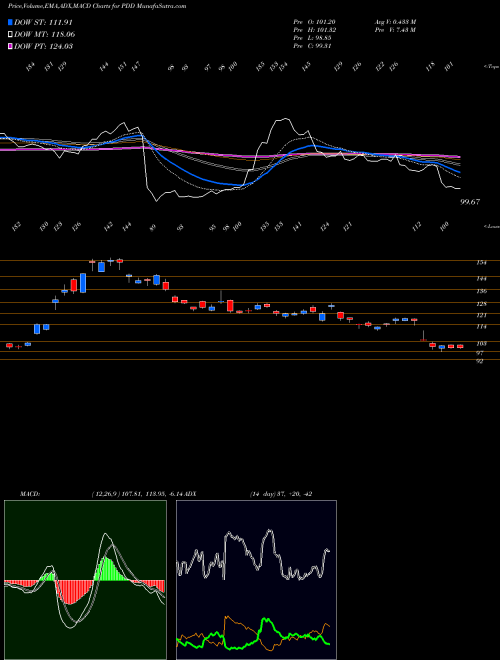Click the blue DOW ST legend swatch
Screen dimensions: 500x660
click(10, 22)
